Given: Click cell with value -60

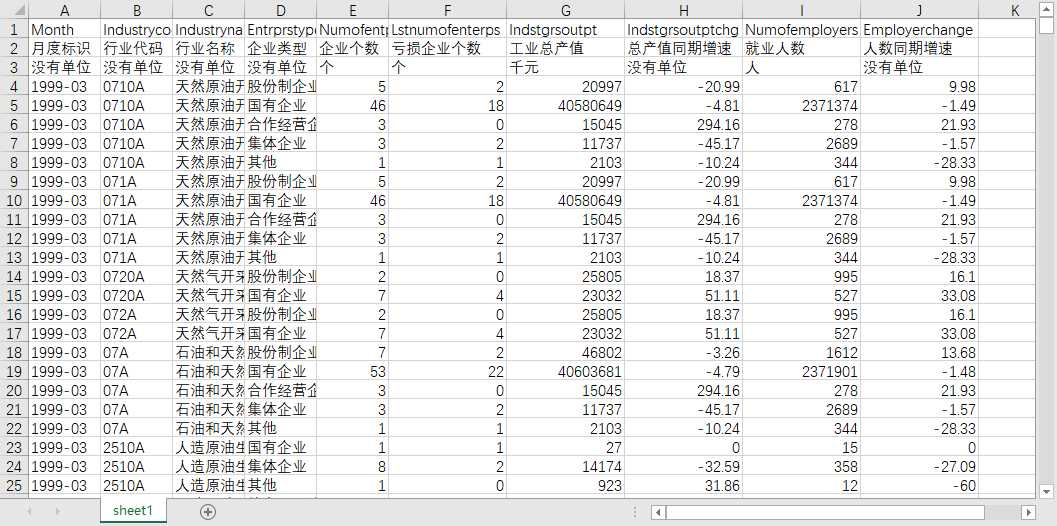Looking at the screenshot, I should (x=919, y=486).
